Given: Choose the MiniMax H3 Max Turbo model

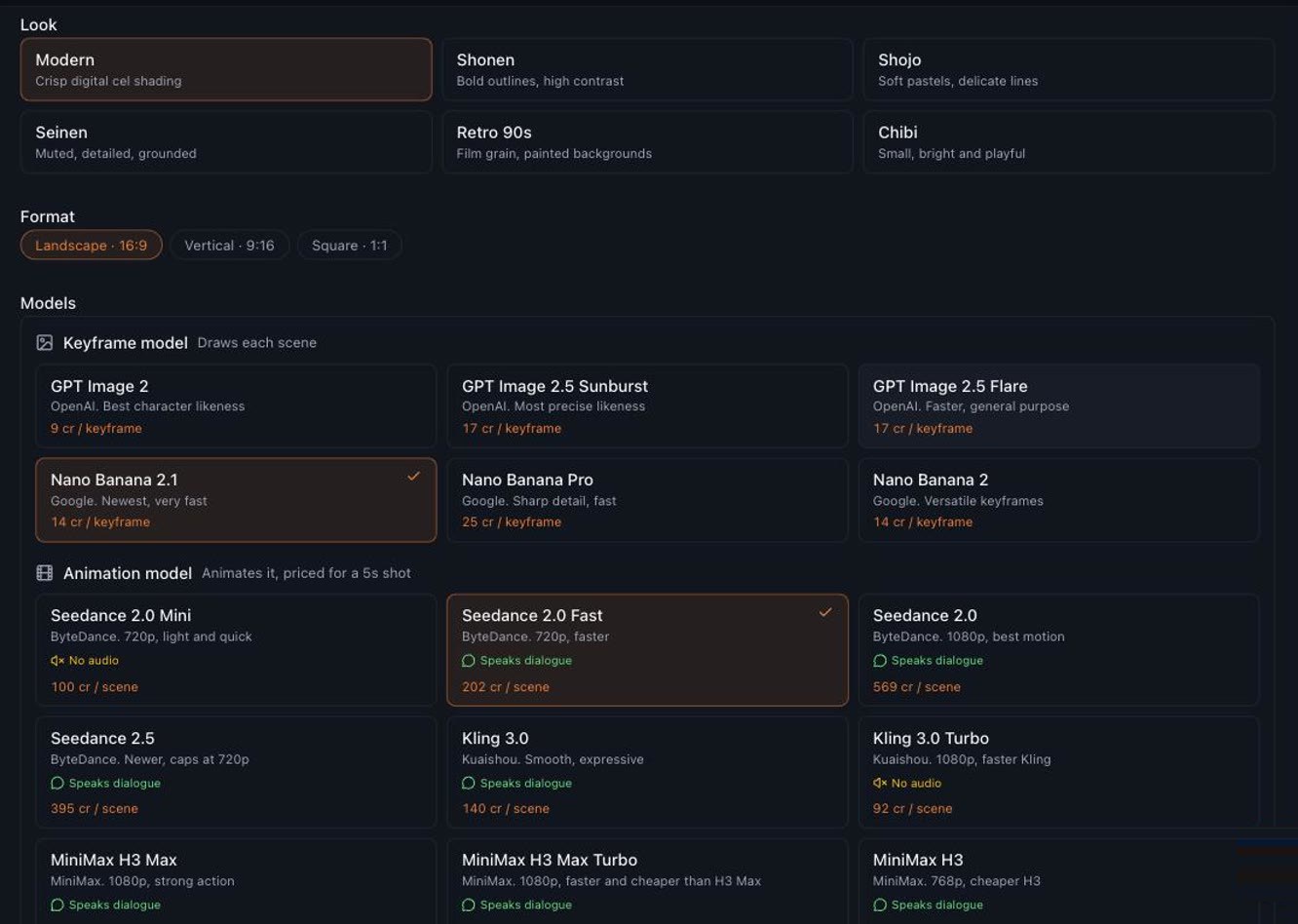Looking at the screenshot, I should pyautogui.click(x=647, y=881).
